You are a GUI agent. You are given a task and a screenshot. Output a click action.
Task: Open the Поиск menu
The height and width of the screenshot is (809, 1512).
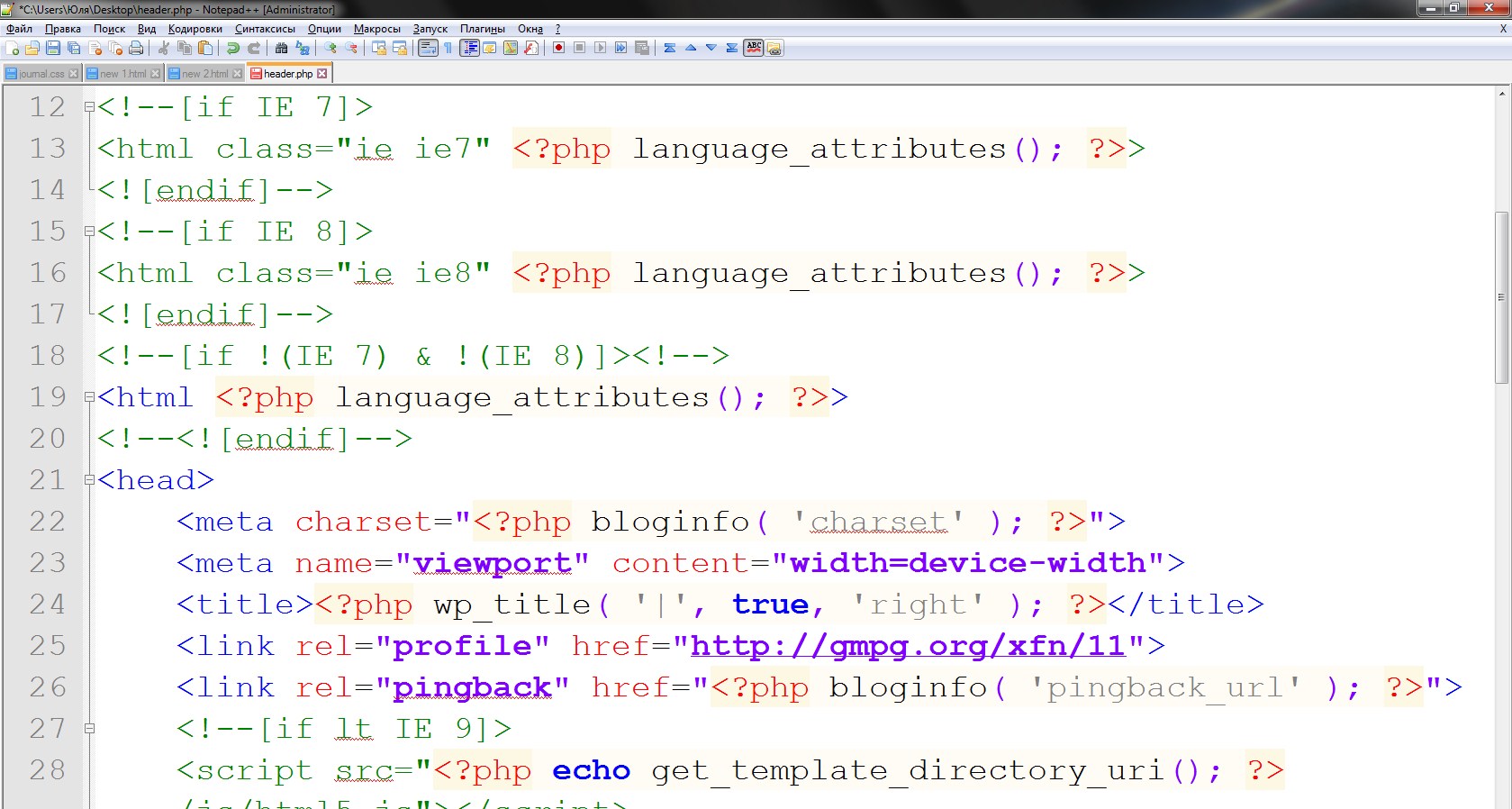tap(110, 29)
